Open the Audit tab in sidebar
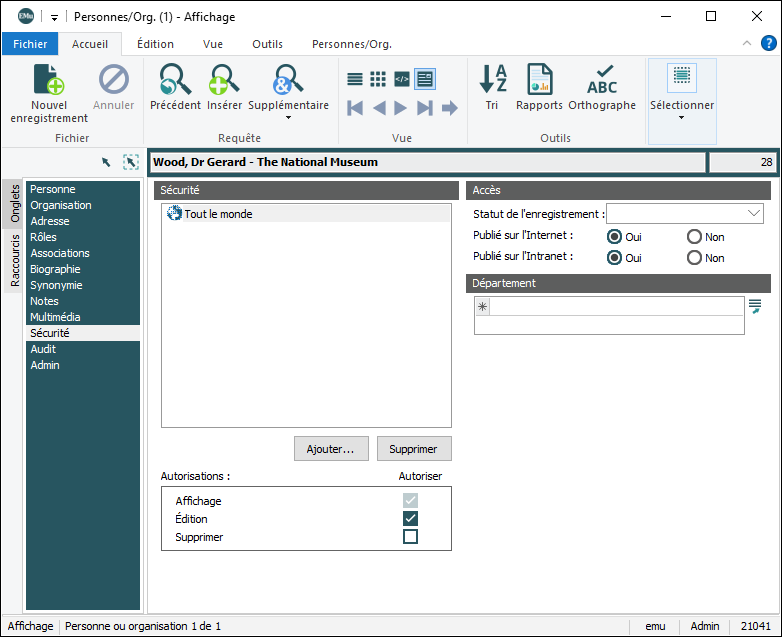The image size is (782, 637). (x=43, y=349)
